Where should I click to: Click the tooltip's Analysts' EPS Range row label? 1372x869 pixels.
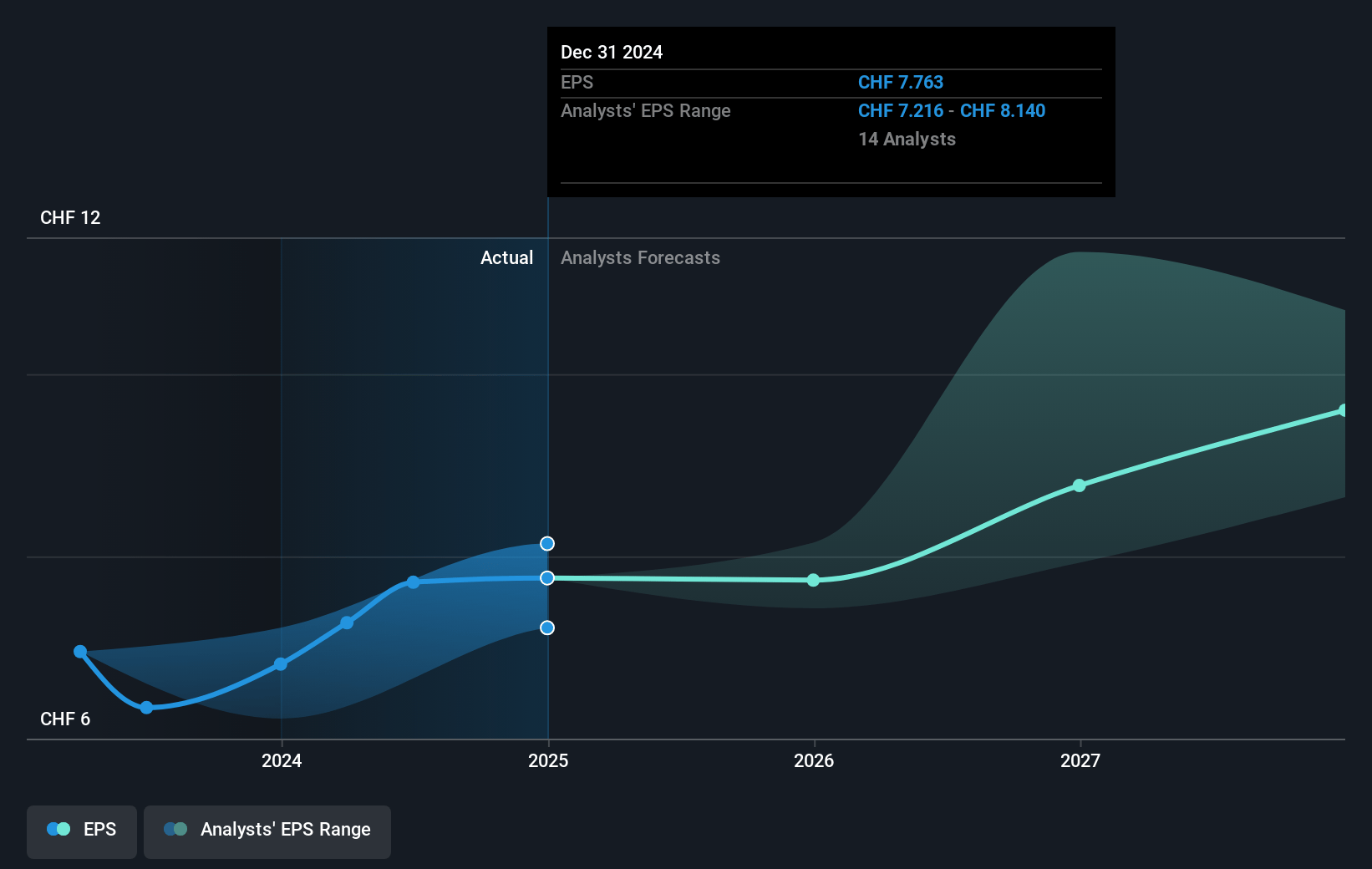tap(645, 111)
